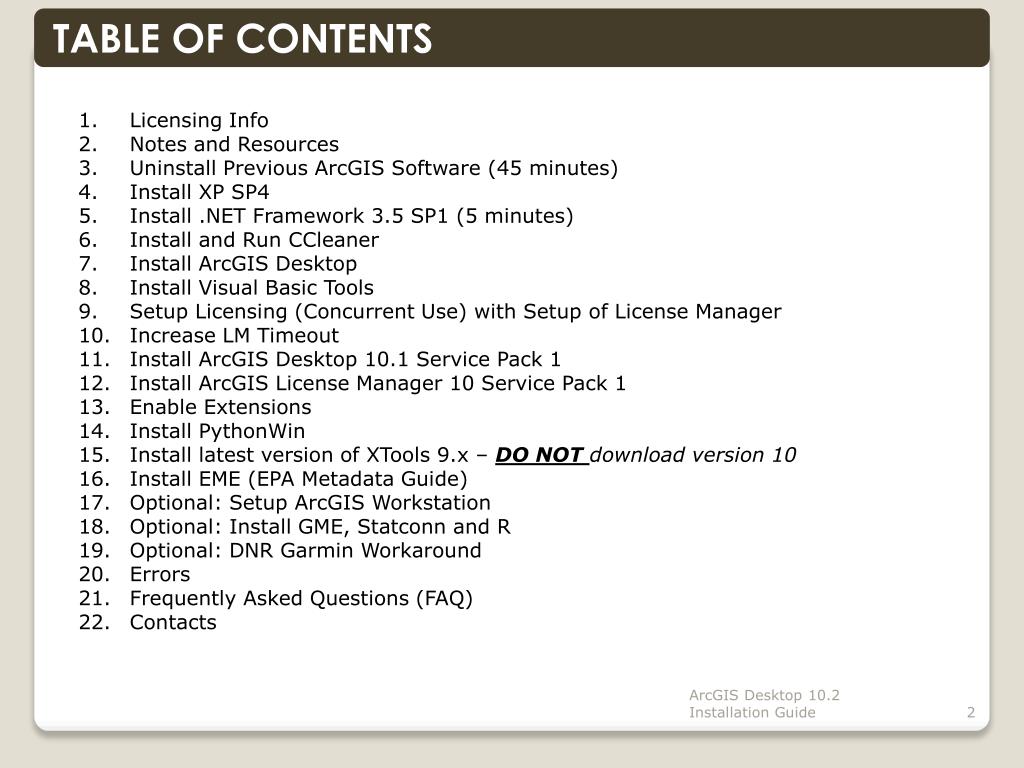
Task: Select 'Optional: DNR Garmin Workaround'
Action: [x=306, y=551]
